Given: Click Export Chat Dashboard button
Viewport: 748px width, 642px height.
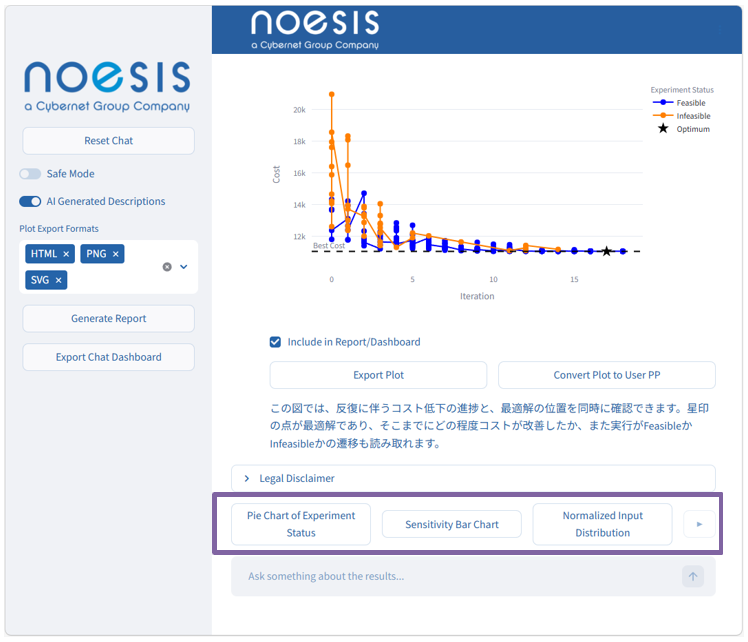Looking at the screenshot, I should click(x=108, y=357).
